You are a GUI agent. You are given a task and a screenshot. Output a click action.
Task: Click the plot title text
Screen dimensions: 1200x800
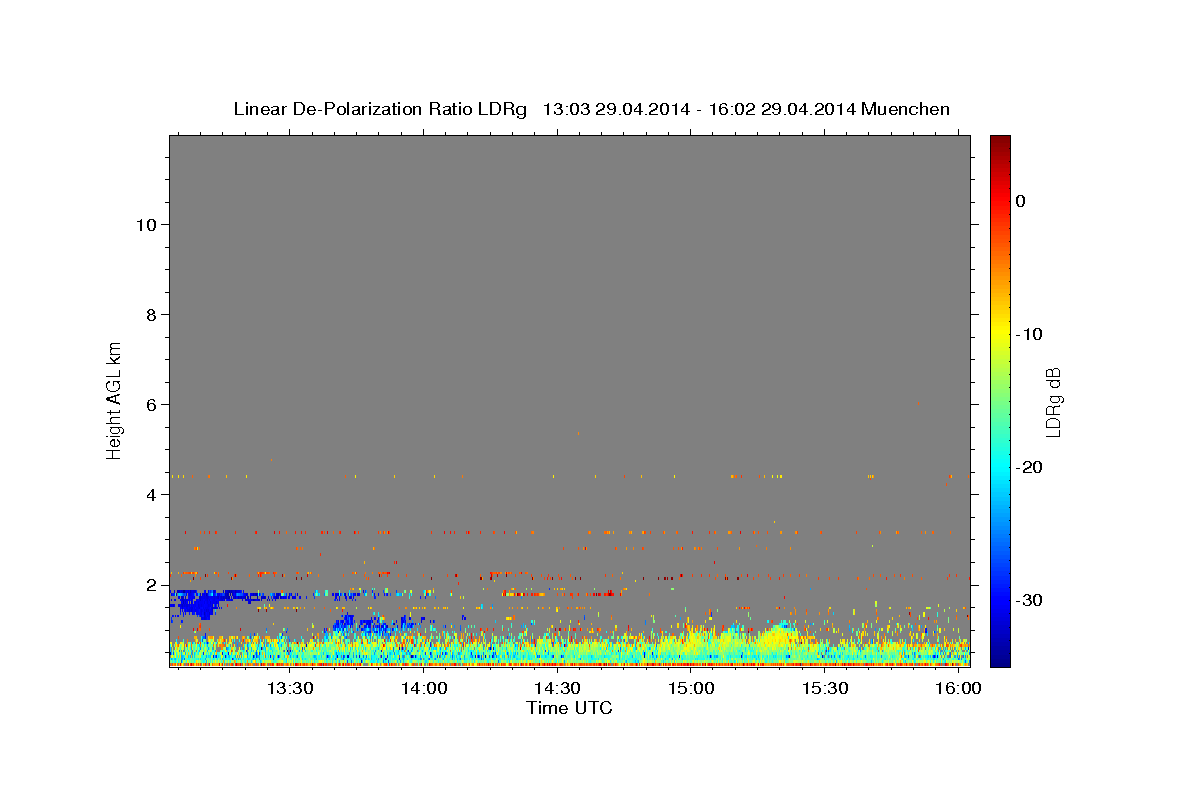pos(591,109)
